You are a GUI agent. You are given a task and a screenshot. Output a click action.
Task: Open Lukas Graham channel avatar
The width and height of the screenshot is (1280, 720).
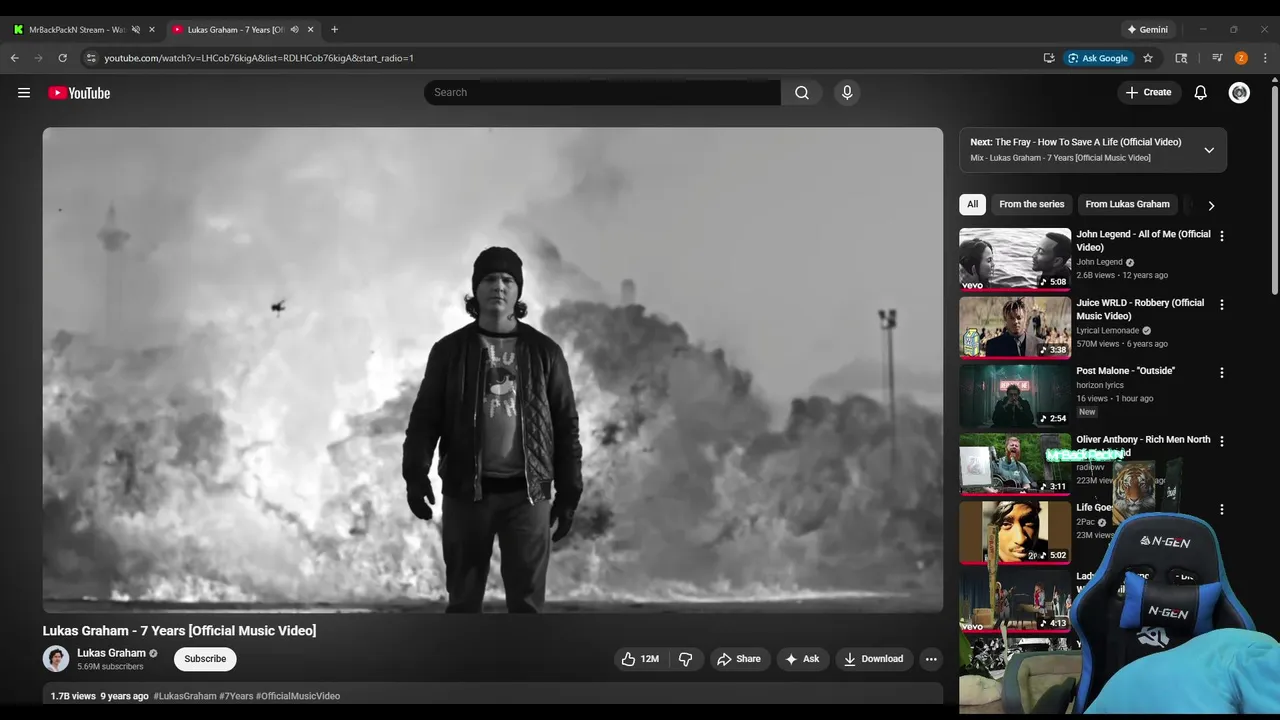pos(56,659)
